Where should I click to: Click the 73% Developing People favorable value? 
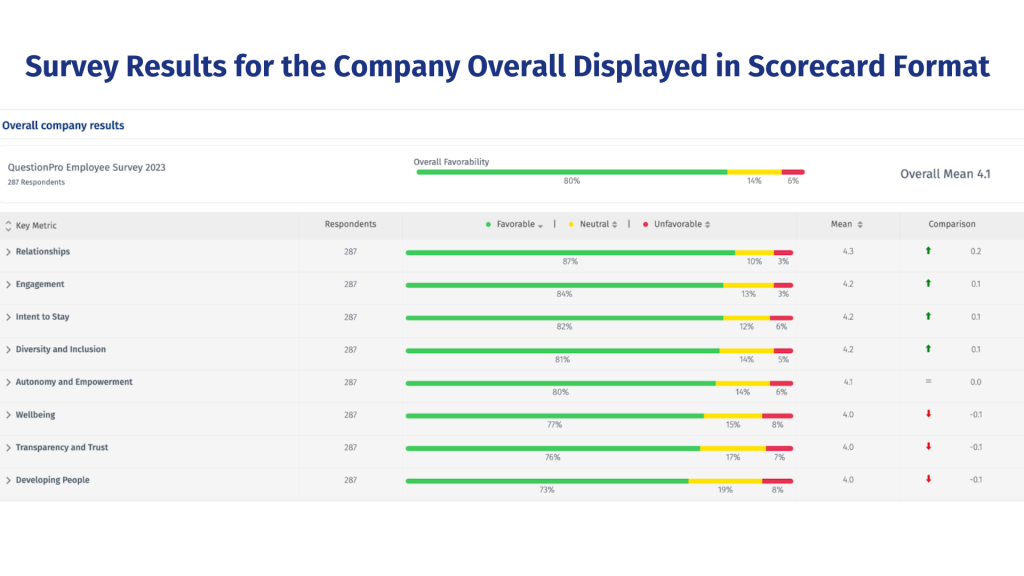coord(547,490)
